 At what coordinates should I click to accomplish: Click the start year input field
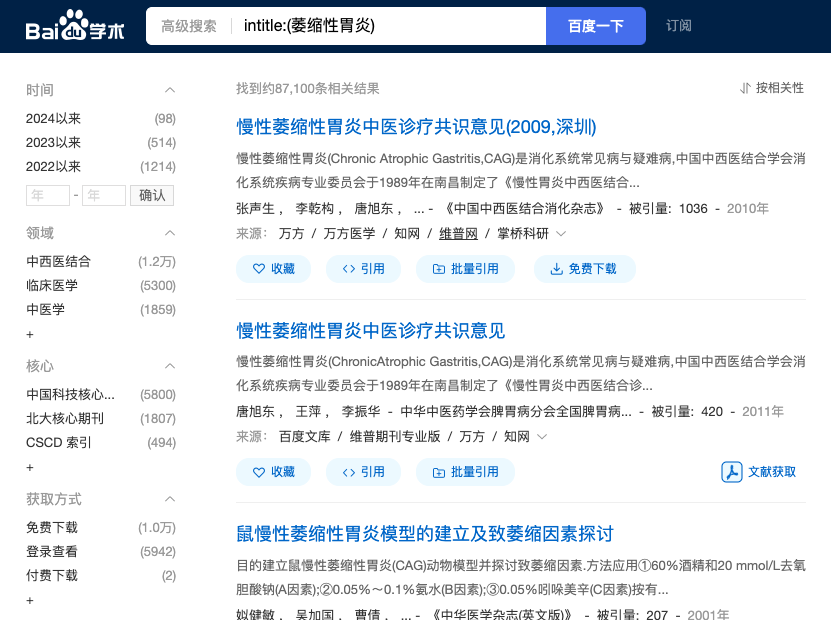[48, 195]
